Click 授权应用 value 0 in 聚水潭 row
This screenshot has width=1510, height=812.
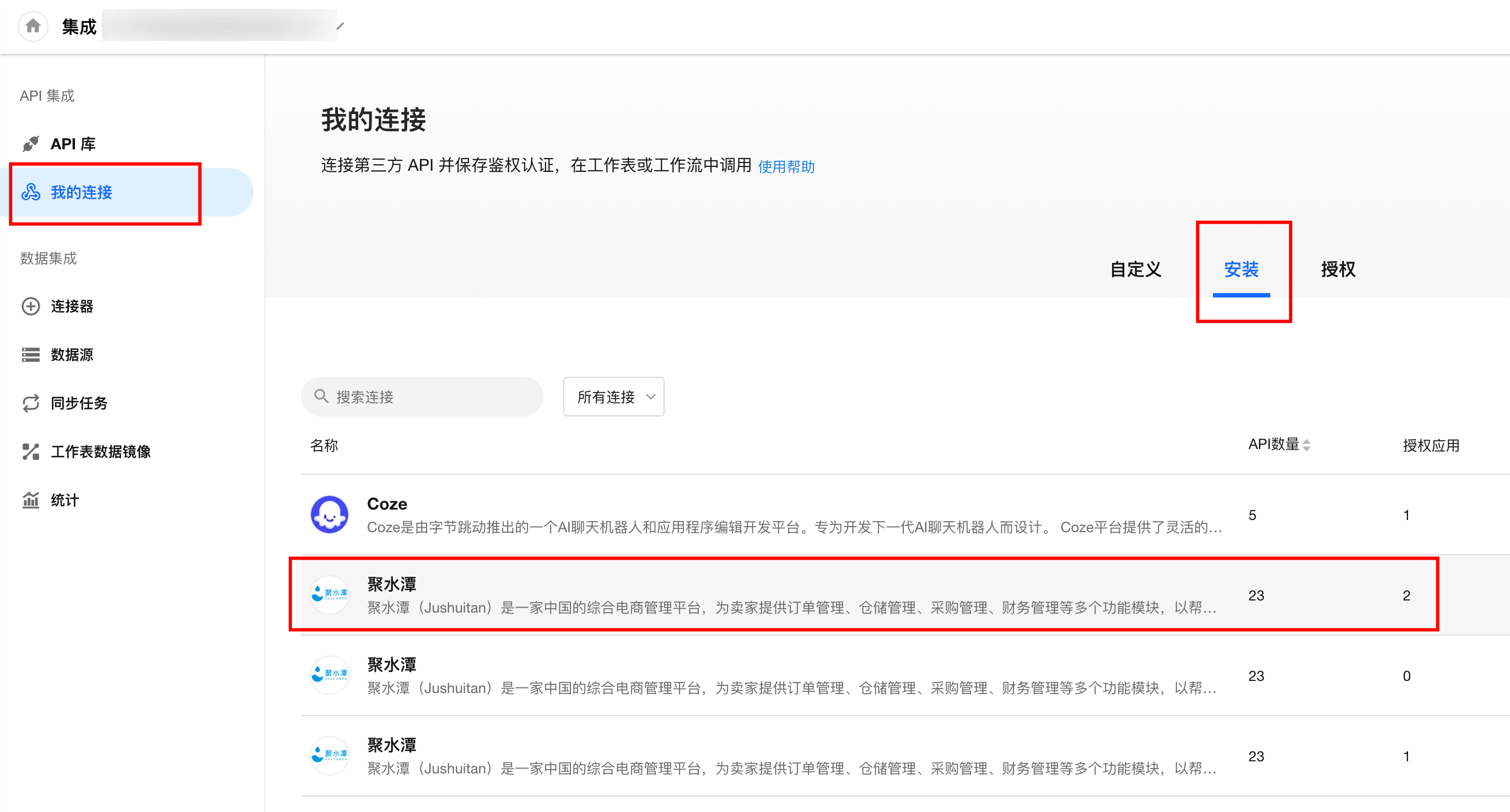[x=1406, y=675]
